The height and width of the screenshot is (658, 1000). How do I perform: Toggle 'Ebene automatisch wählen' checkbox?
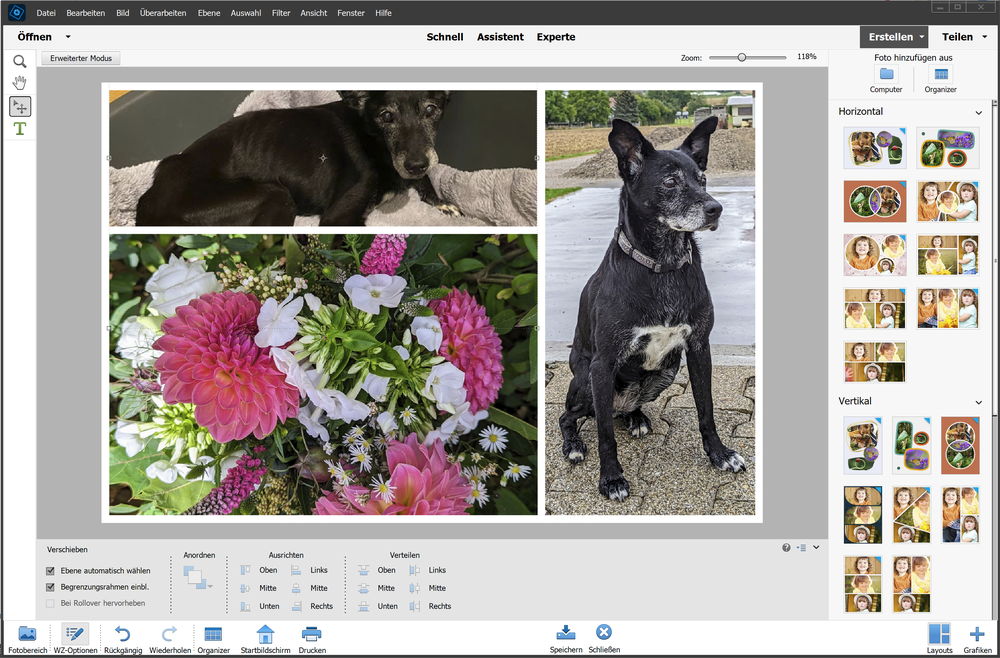[49, 570]
